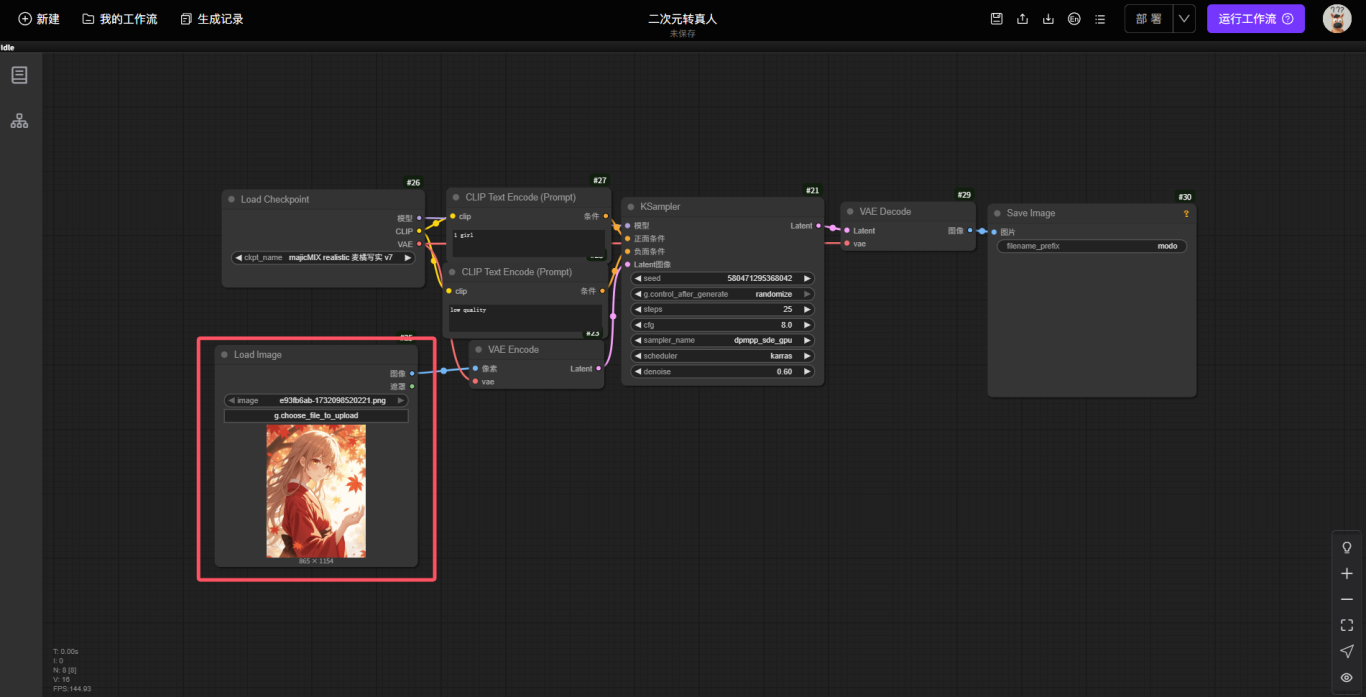
Task: Increase cfg with its right arrow
Action: tap(807, 325)
